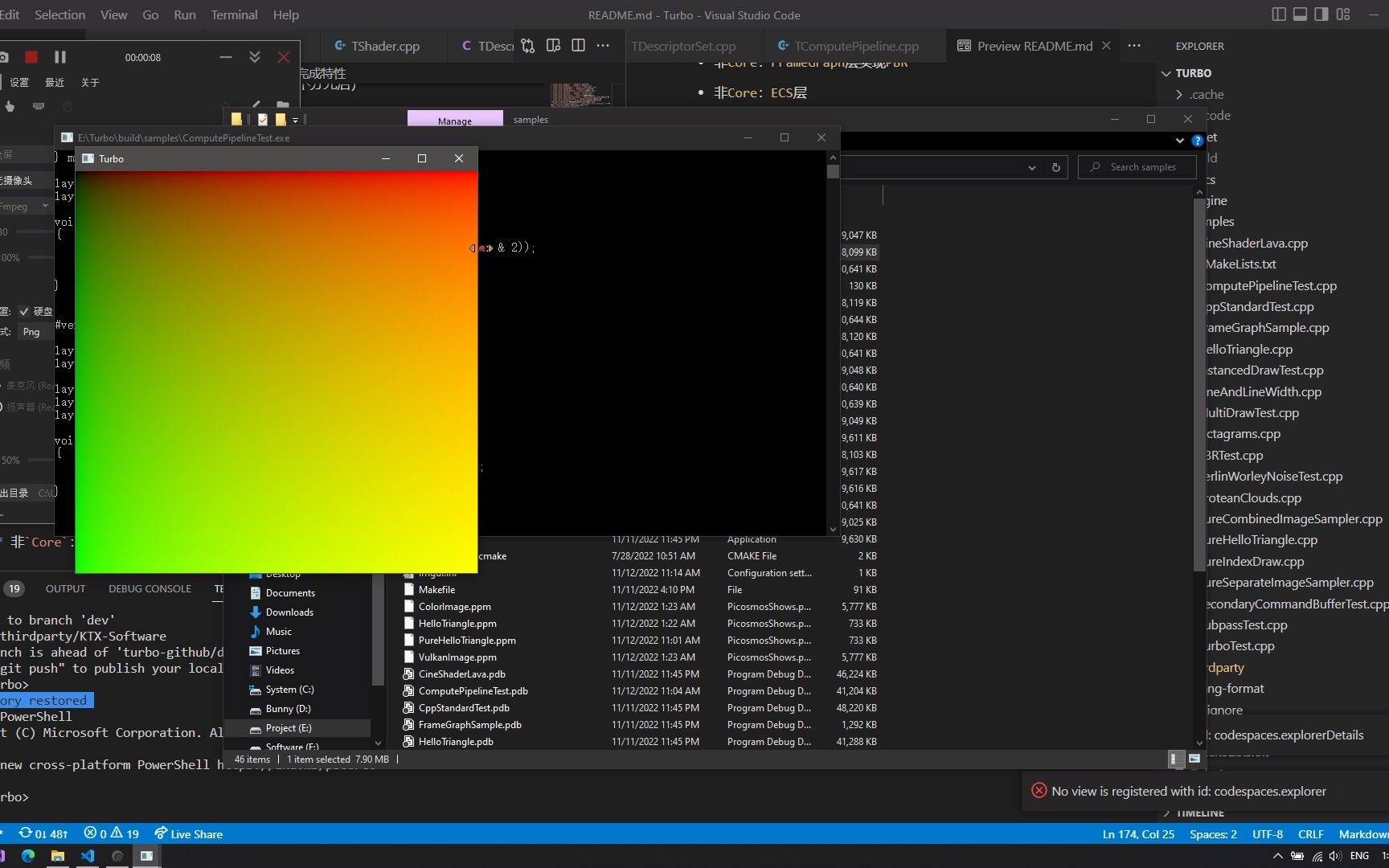Click the split editor right icon
This screenshot has height=868, width=1389.
(578, 46)
